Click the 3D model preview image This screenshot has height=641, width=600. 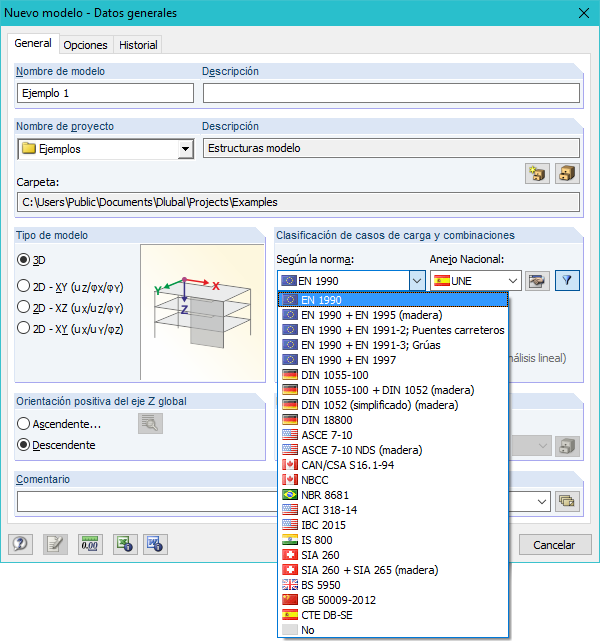[202, 312]
